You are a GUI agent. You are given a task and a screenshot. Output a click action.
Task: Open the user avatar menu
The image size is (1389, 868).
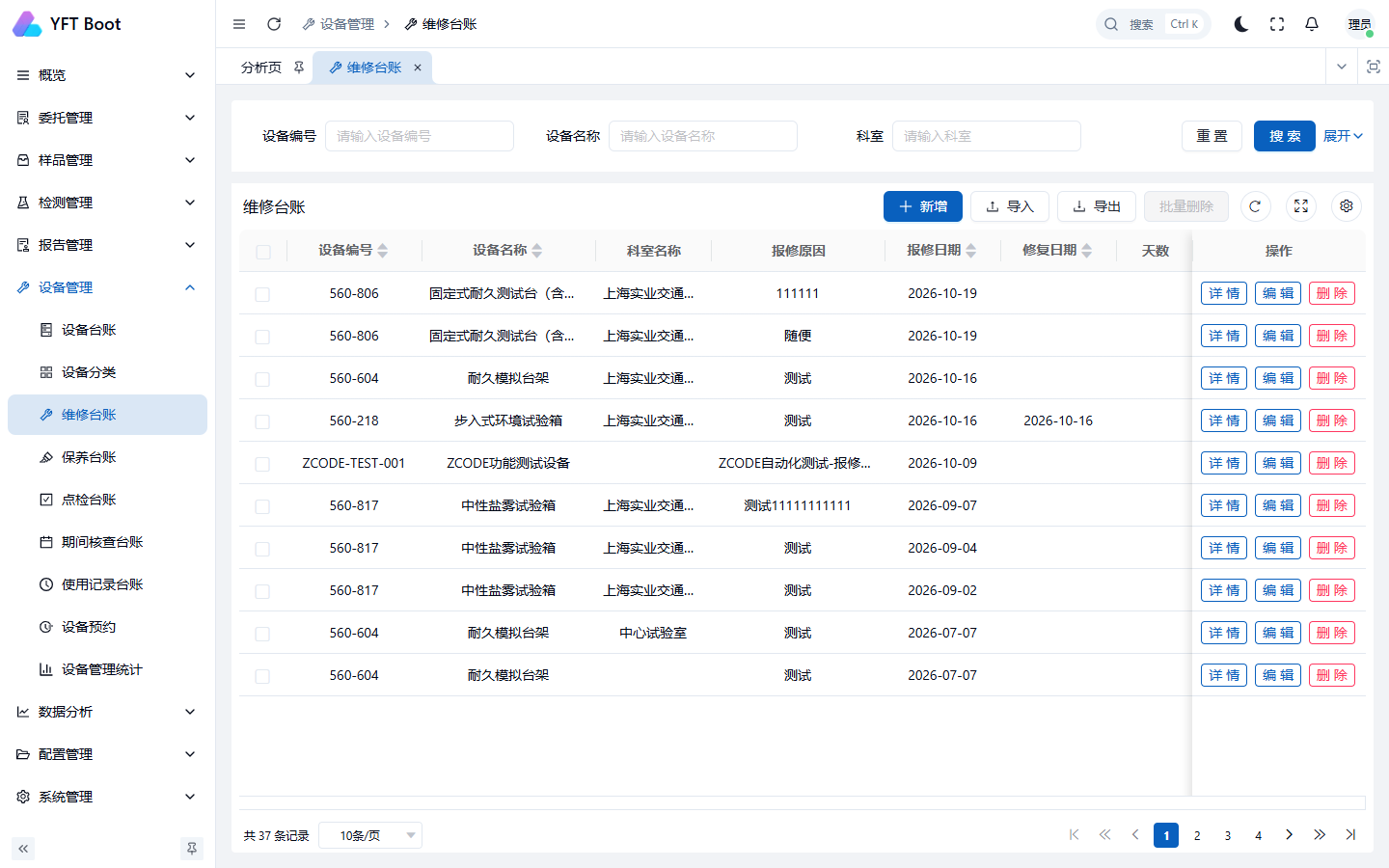coord(1360,24)
